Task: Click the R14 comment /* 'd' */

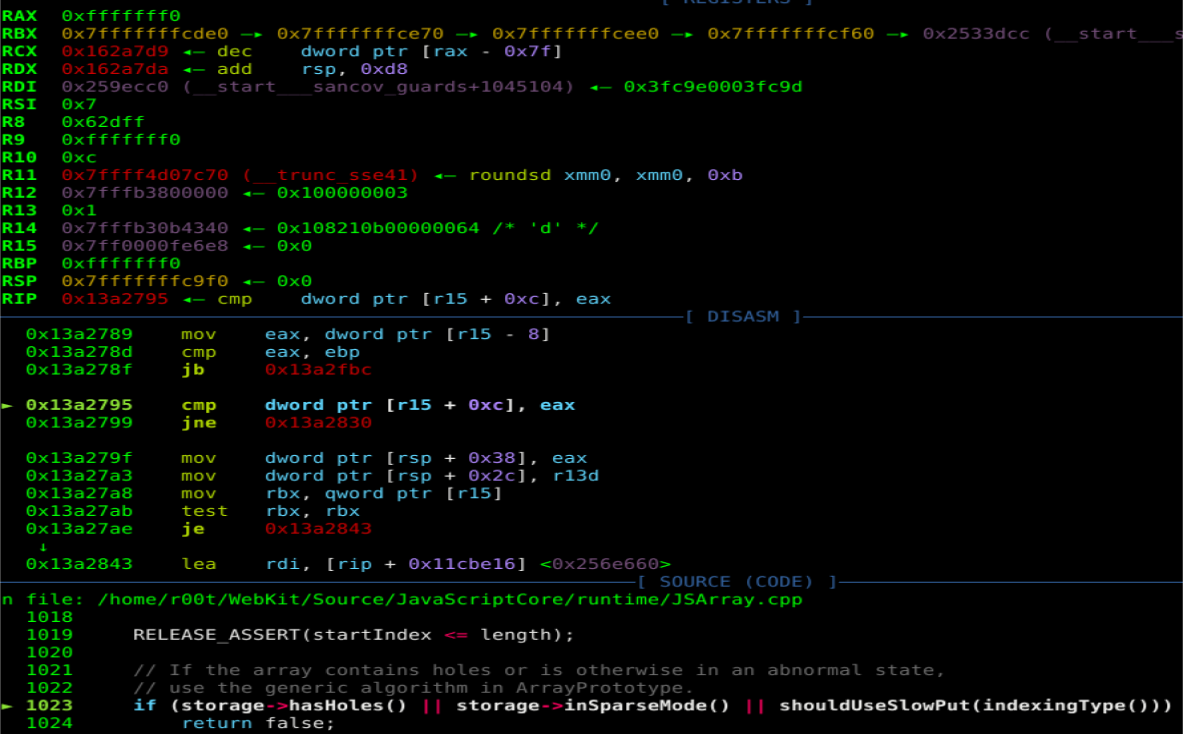Action: coord(546,228)
